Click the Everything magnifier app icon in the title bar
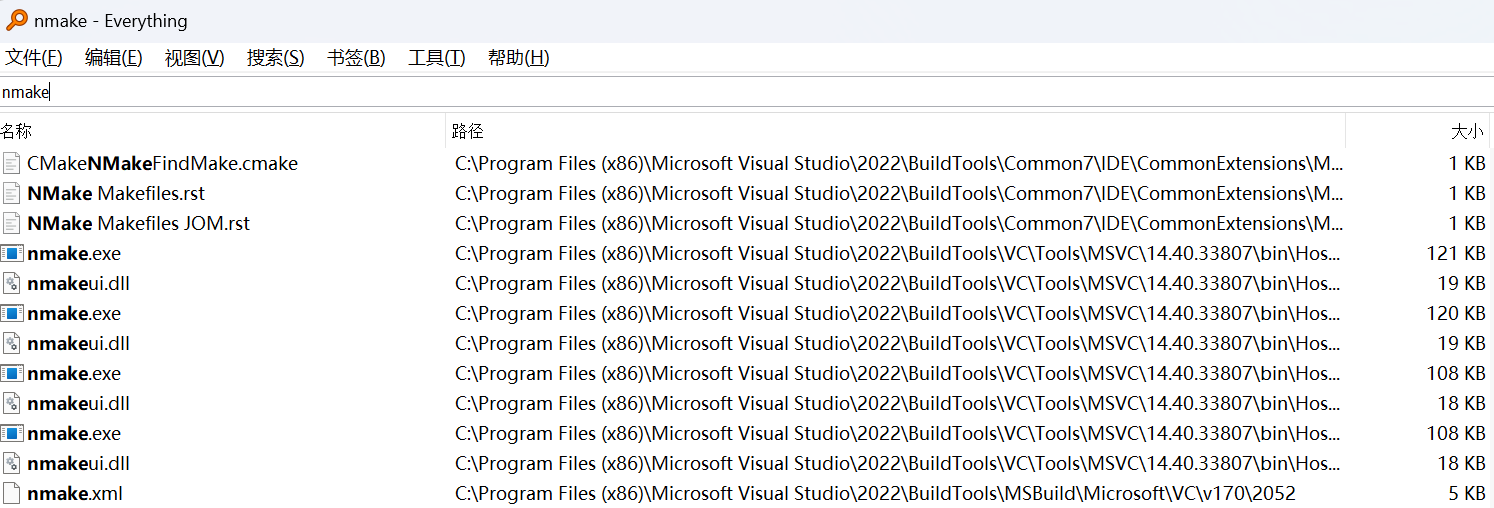 17,20
